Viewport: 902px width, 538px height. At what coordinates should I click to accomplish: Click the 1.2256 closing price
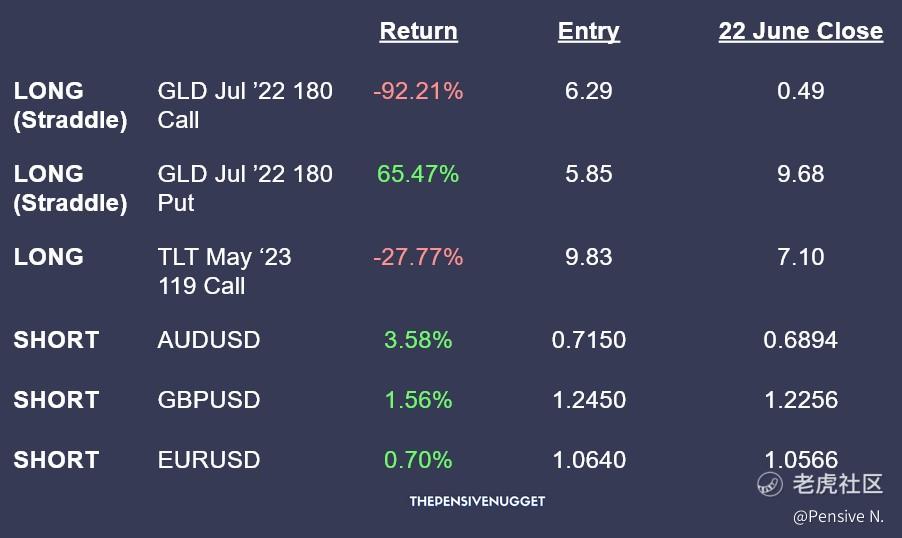tap(800, 400)
